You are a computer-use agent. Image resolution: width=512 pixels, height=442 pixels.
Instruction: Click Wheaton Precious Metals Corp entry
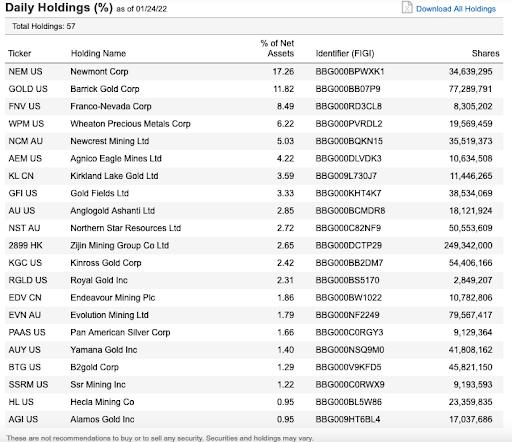(x=130, y=124)
